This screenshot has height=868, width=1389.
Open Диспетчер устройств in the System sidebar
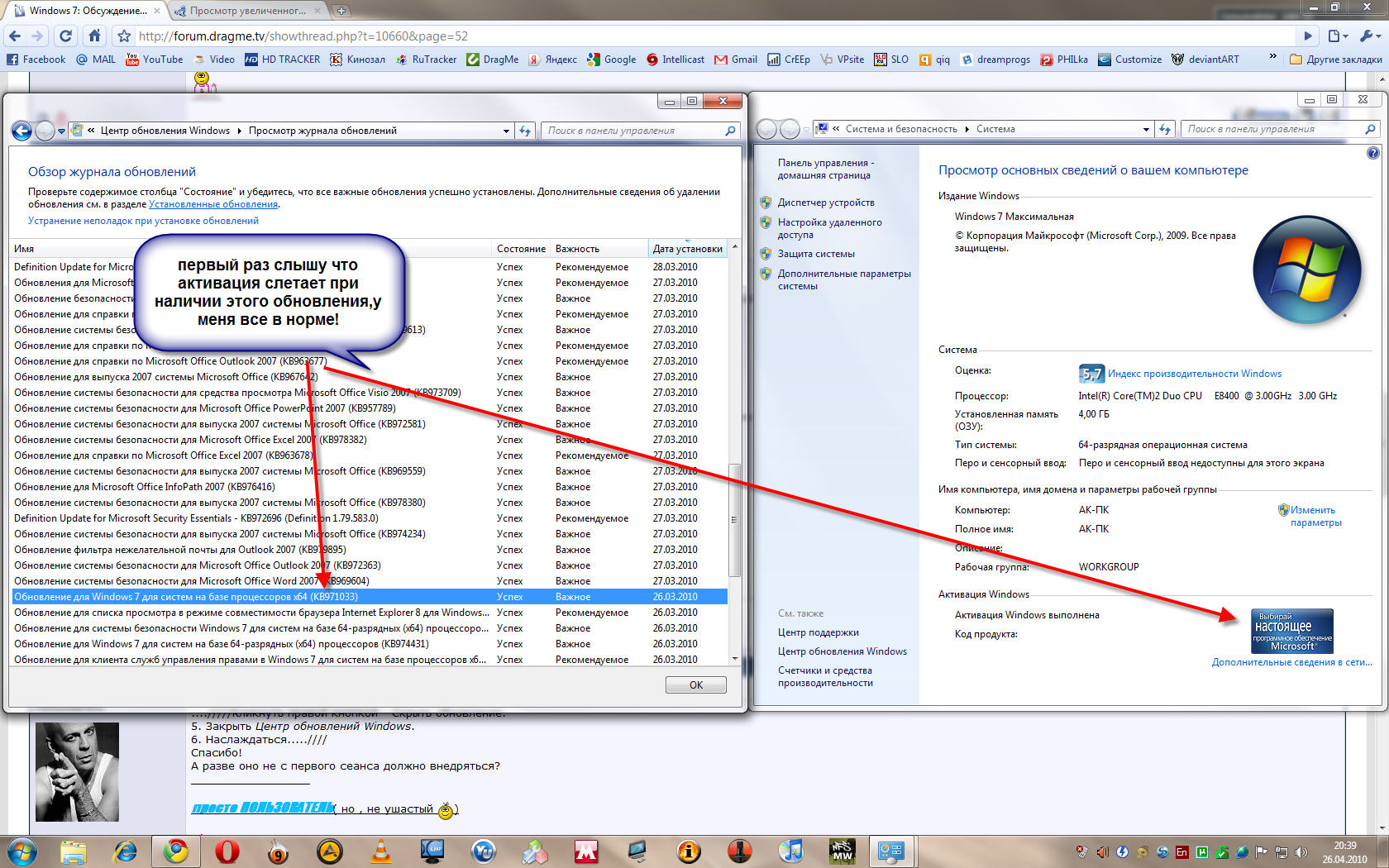826,203
